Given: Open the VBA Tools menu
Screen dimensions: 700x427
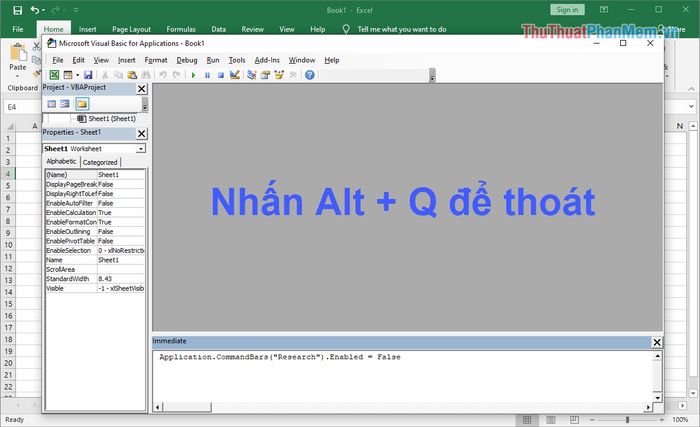Looking at the screenshot, I should click(x=237, y=60).
